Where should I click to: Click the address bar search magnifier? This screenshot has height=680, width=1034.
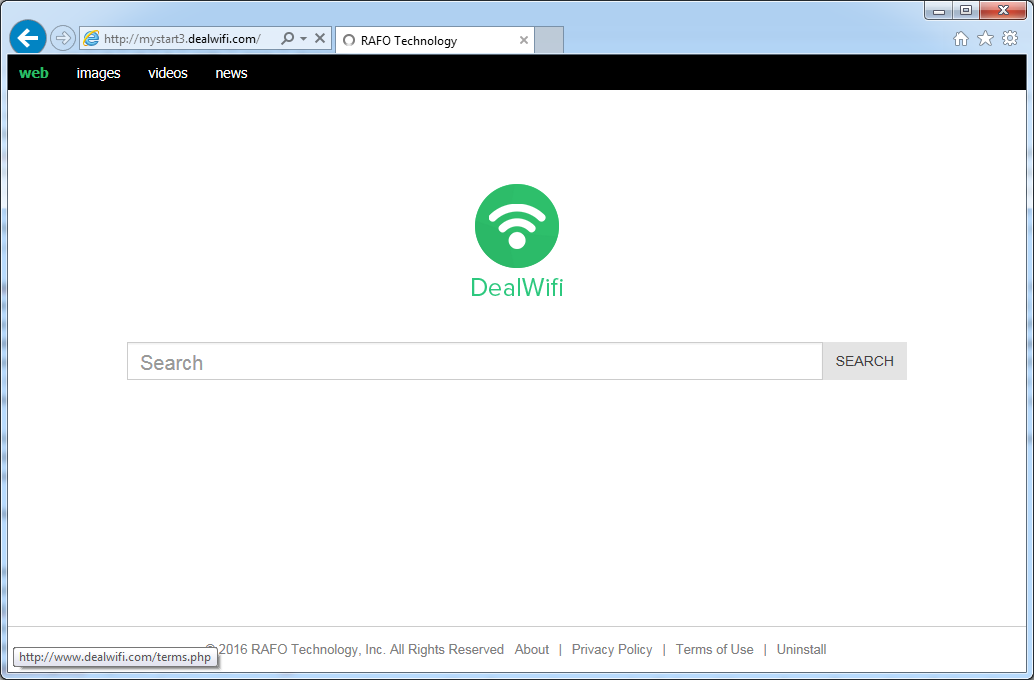pos(288,38)
